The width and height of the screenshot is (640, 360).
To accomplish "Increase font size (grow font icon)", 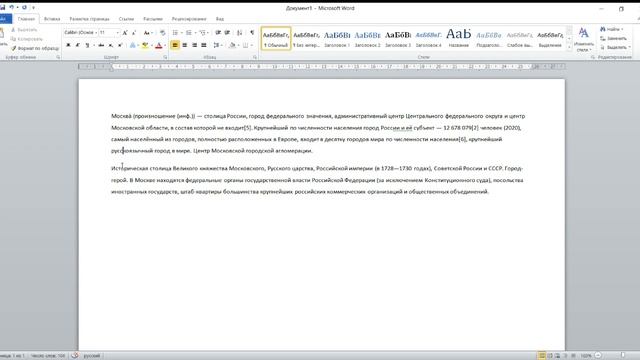I will click(x=125, y=33).
